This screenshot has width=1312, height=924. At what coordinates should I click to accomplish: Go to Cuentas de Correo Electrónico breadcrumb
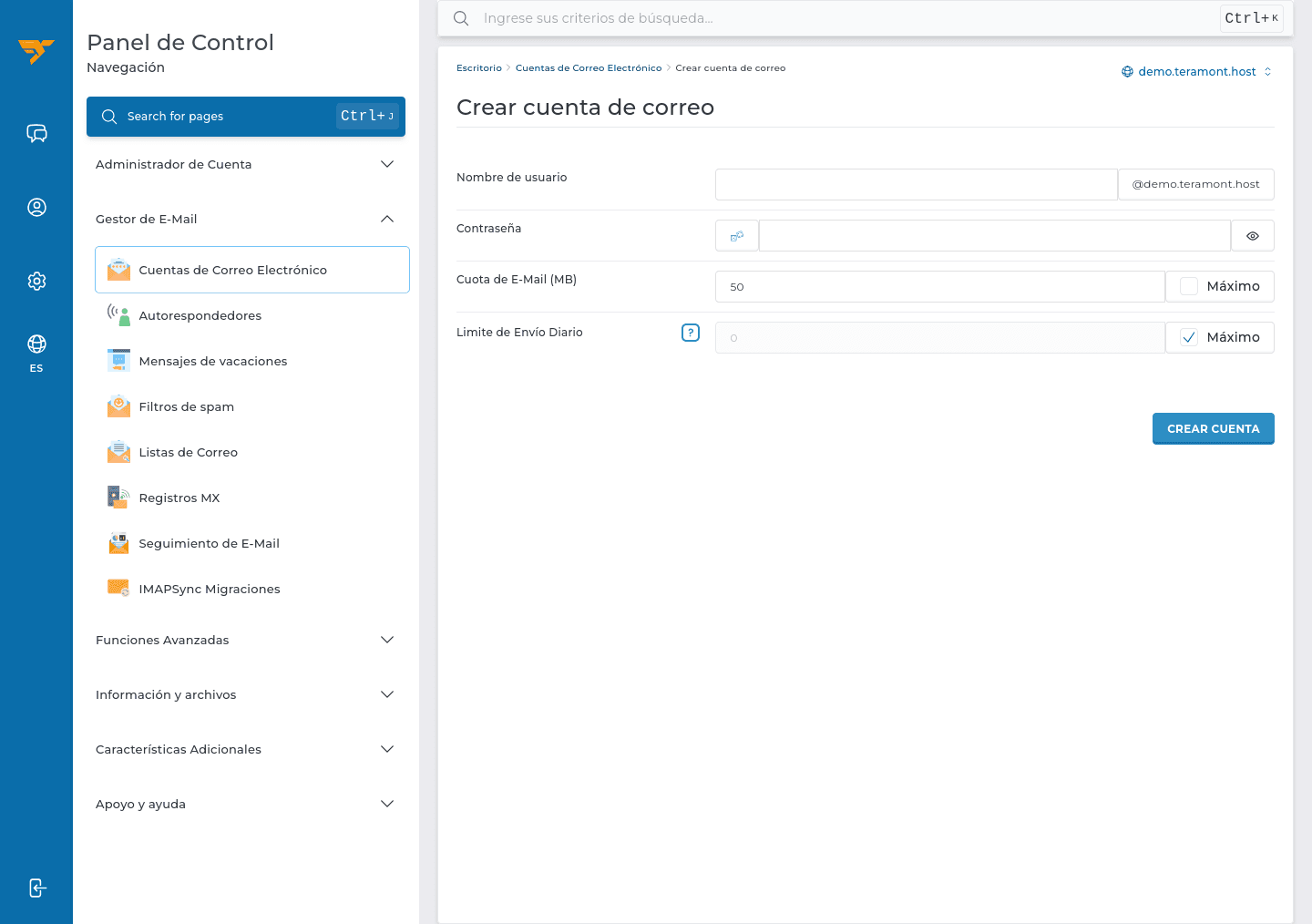(589, 68)
